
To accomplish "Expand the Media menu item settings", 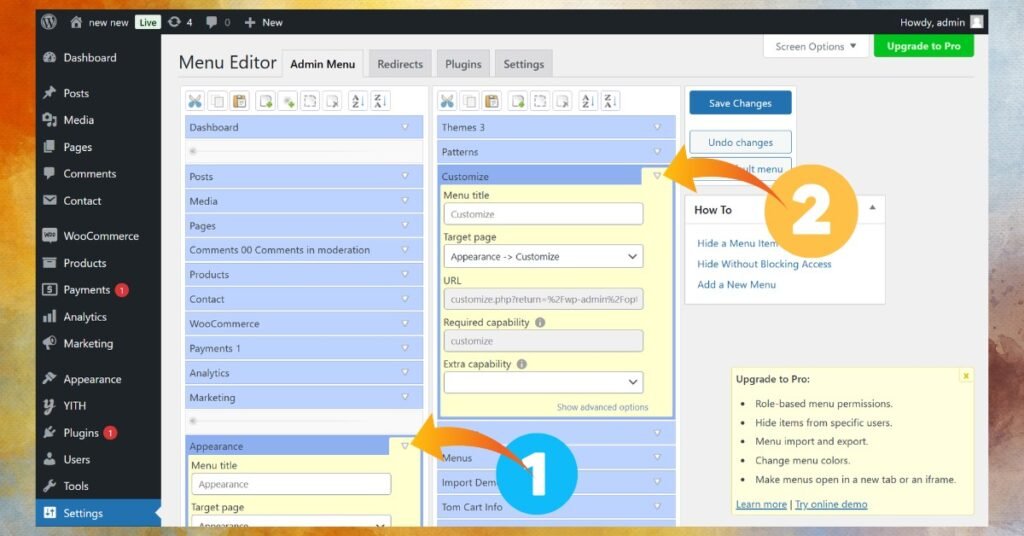I will pos(405,201).
